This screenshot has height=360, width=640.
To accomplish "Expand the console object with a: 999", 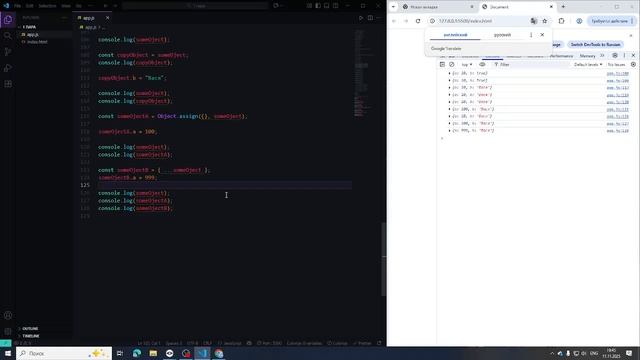I will point(450,131).
